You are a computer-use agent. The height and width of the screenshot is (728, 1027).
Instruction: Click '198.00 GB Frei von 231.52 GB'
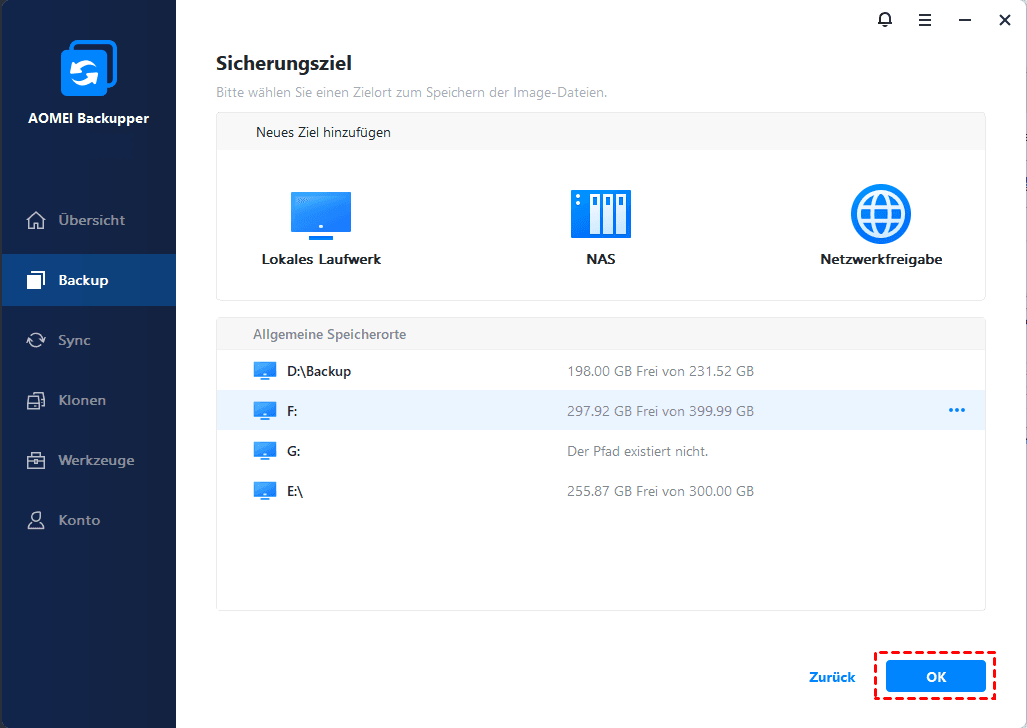pos(660,372)
